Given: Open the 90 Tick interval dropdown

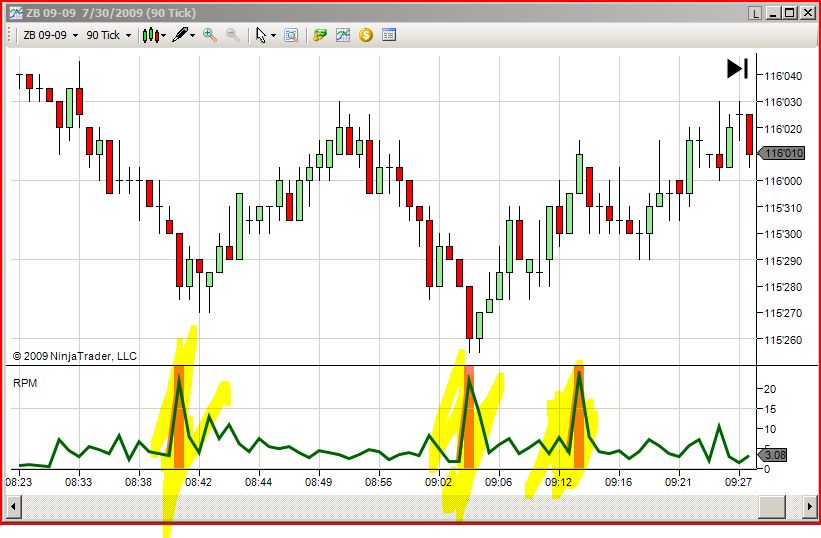Looking at the screenshot, I should (x=108, y=35).
